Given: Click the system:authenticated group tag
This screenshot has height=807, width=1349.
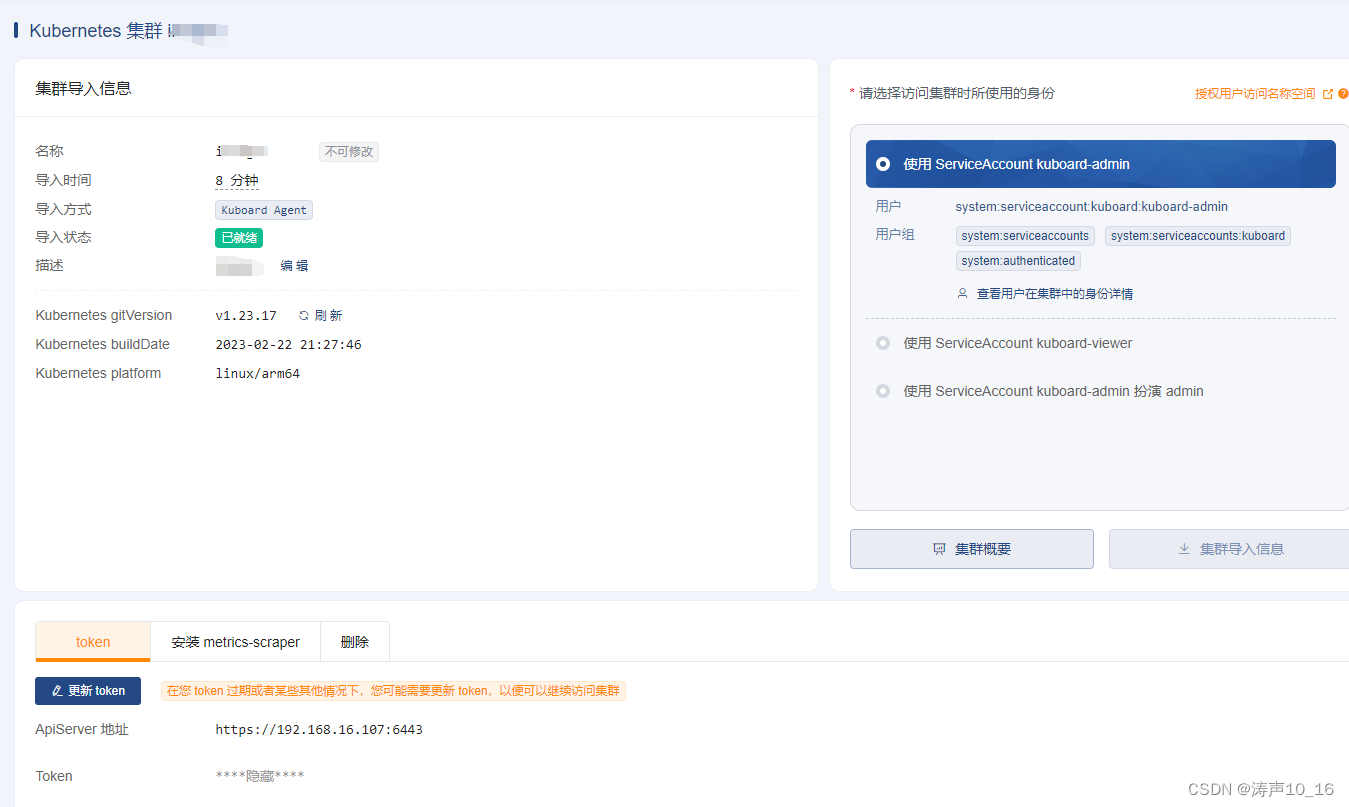Looking at the screenshot, I should pyautogui.click(x=1018, y=261).
